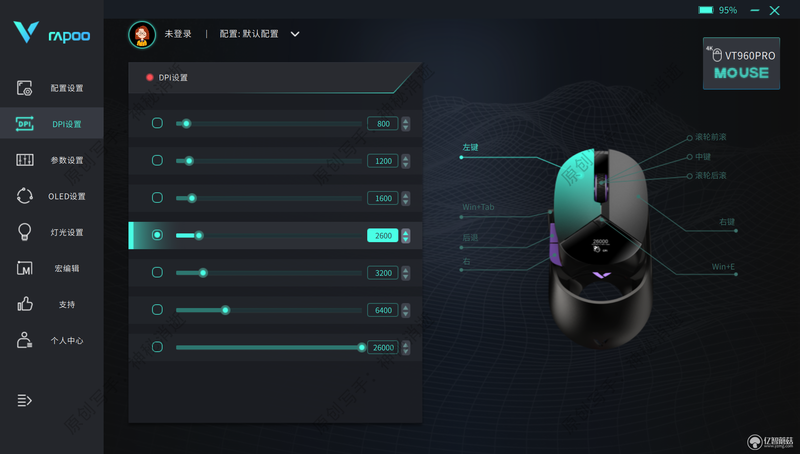The width and height of the screenshot is (800, 454).
Task: Open the 灯光设置 lightbulb icon
Action: 24,232
